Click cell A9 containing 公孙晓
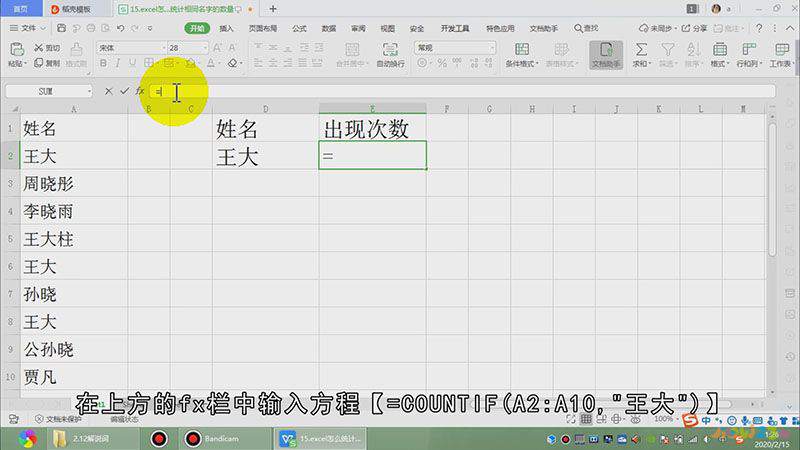The image size is (800, 450). click(74, 349)
